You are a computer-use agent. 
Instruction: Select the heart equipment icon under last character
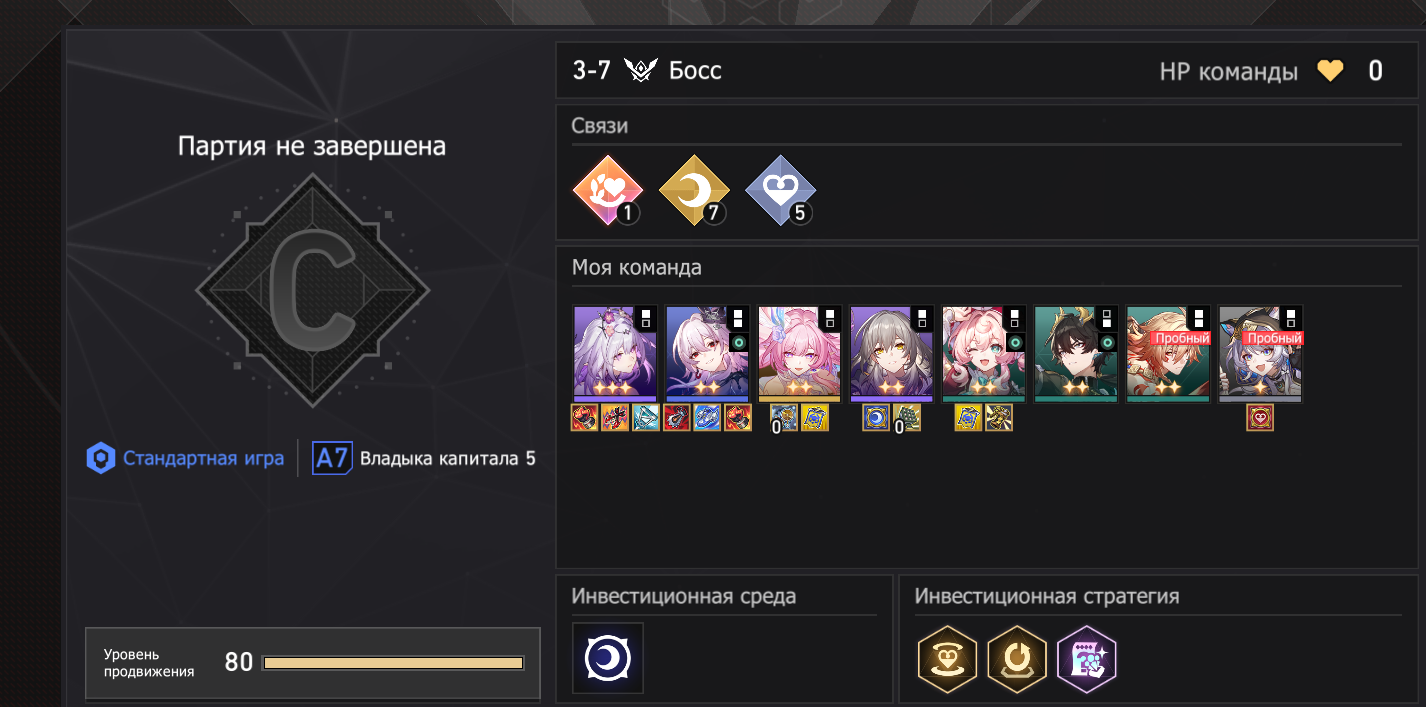(1260, 418)
